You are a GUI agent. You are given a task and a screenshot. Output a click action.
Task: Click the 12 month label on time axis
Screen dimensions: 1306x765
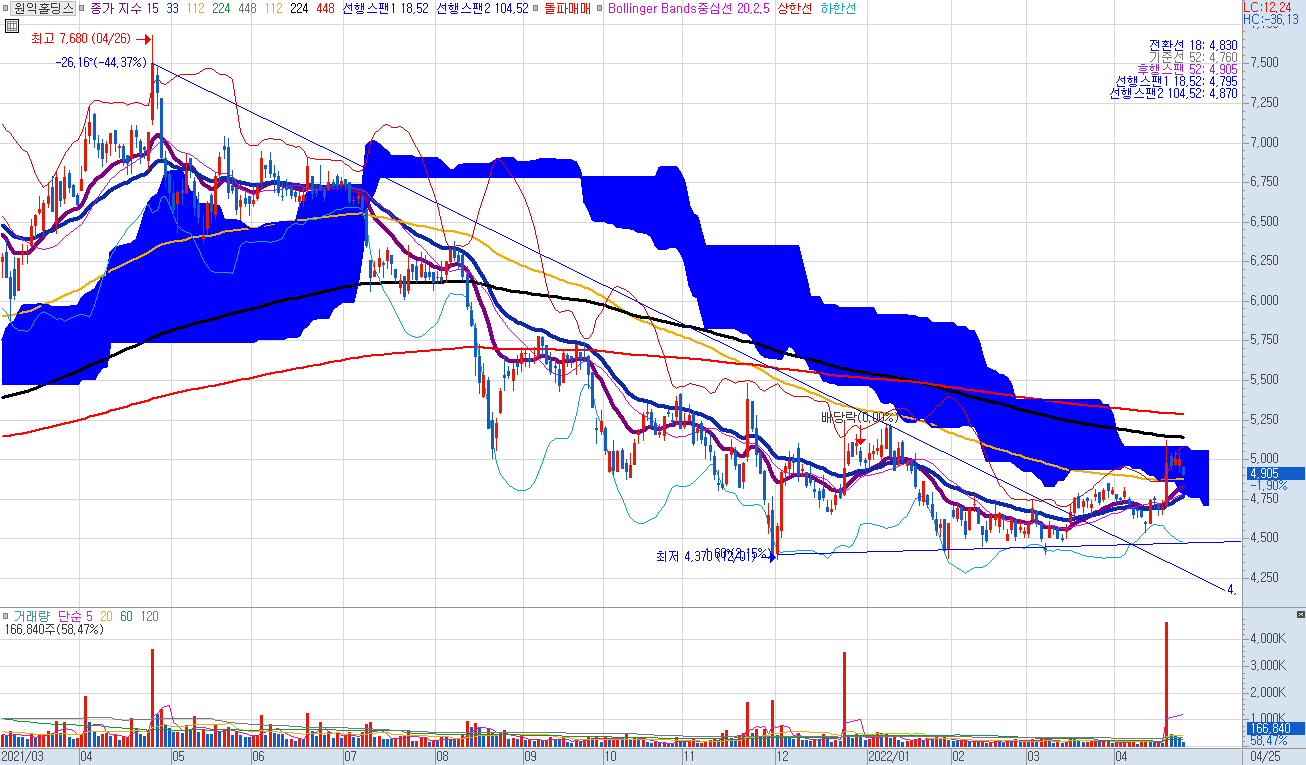784,757
